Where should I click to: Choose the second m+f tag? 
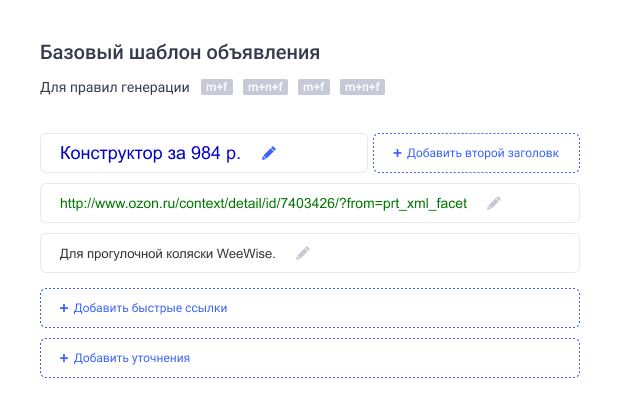pyautogui.click(x=314, y=88)
